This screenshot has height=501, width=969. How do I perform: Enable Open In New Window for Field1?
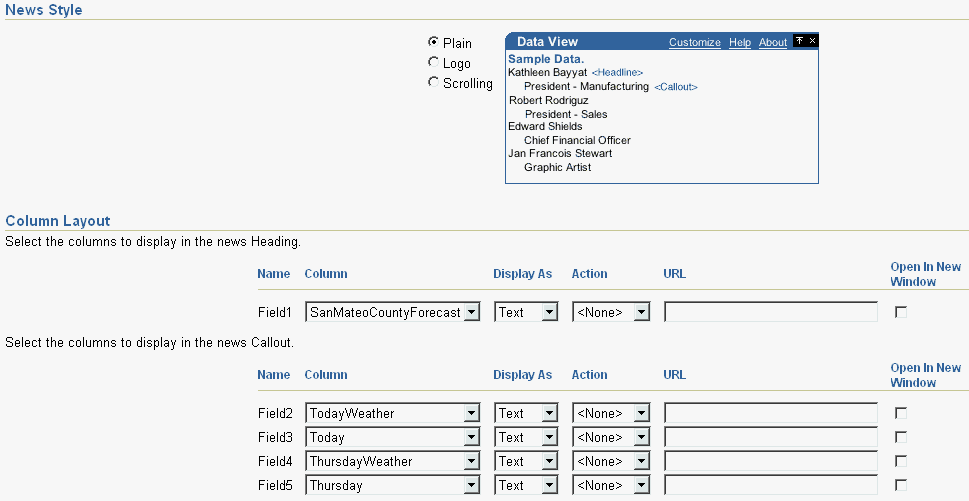coord(901,312)
